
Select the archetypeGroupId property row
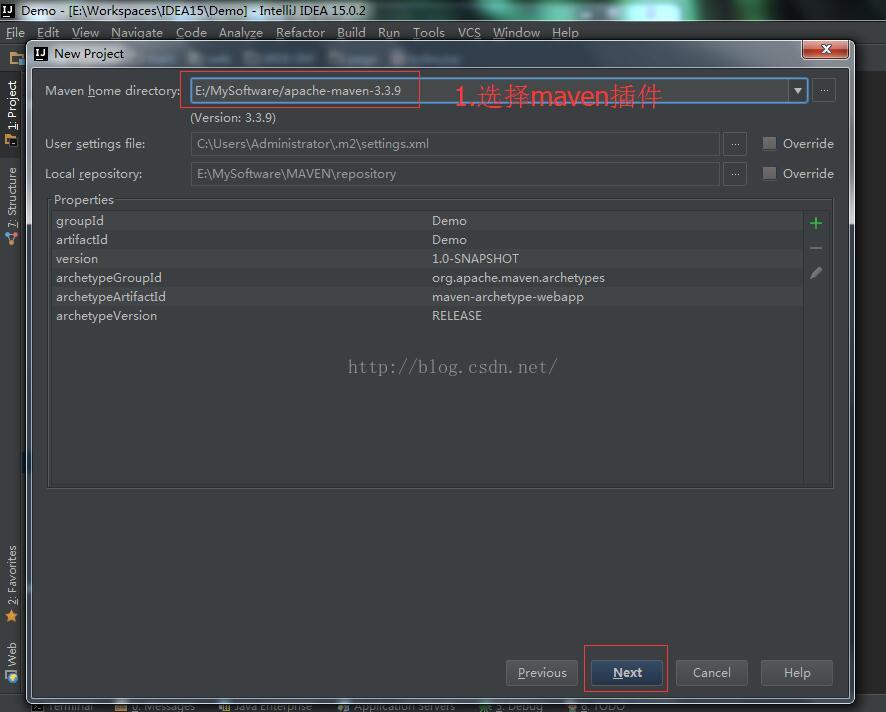[x=427, y=278]
